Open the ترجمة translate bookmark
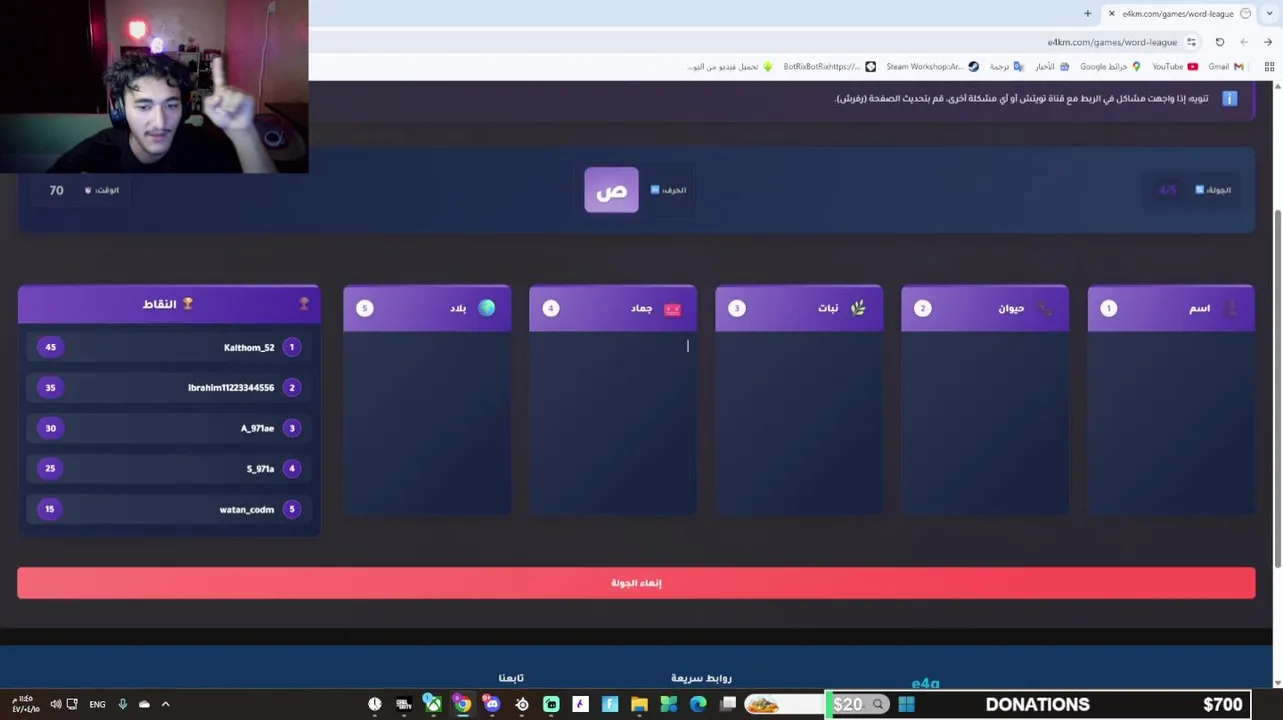The image size is (1283, 720). click(x=1006, y=67)
